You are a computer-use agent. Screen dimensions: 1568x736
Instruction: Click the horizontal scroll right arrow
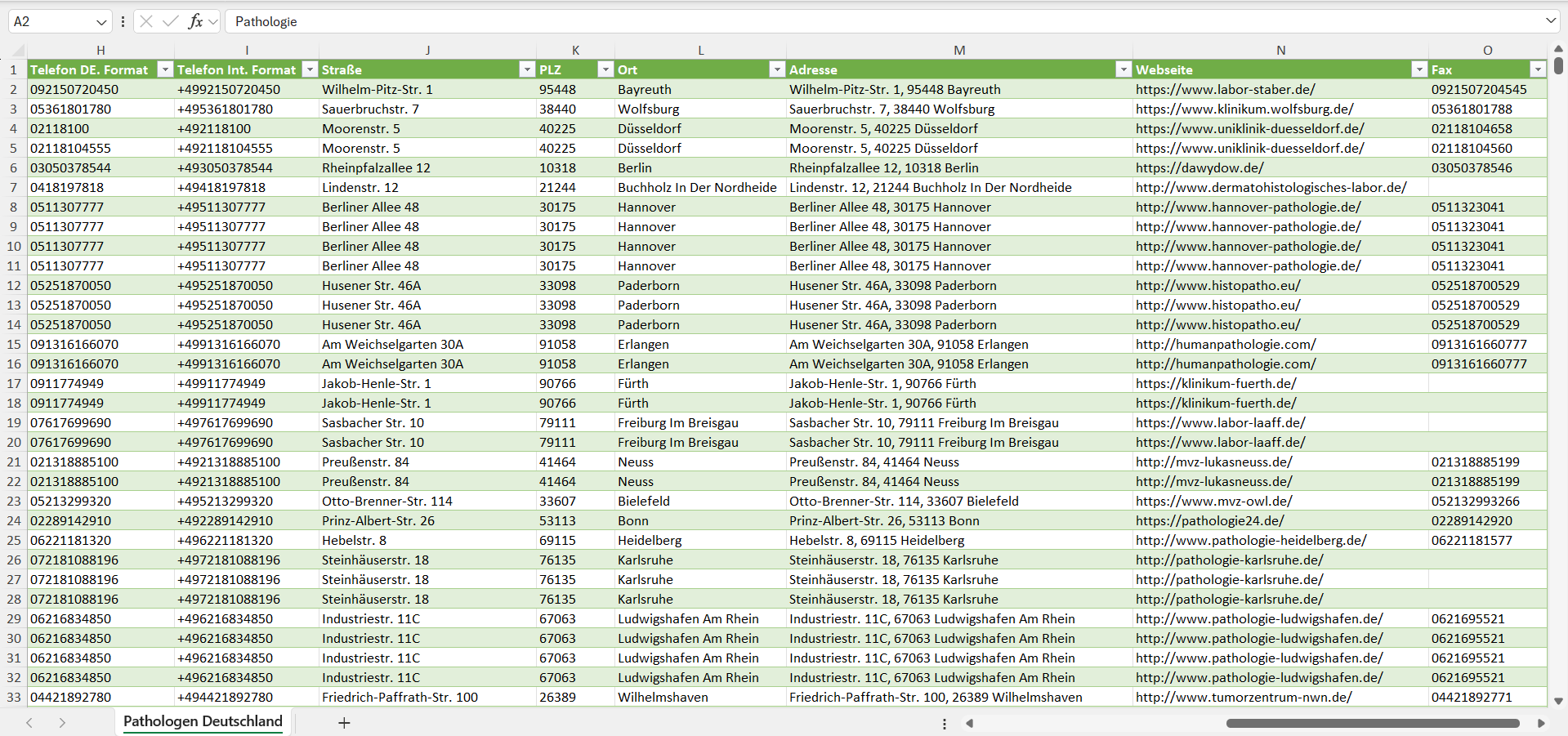(1541, 723)
